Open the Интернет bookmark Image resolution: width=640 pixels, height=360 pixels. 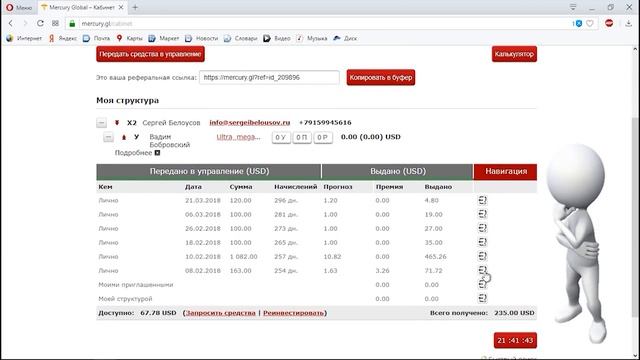(24, 38)
